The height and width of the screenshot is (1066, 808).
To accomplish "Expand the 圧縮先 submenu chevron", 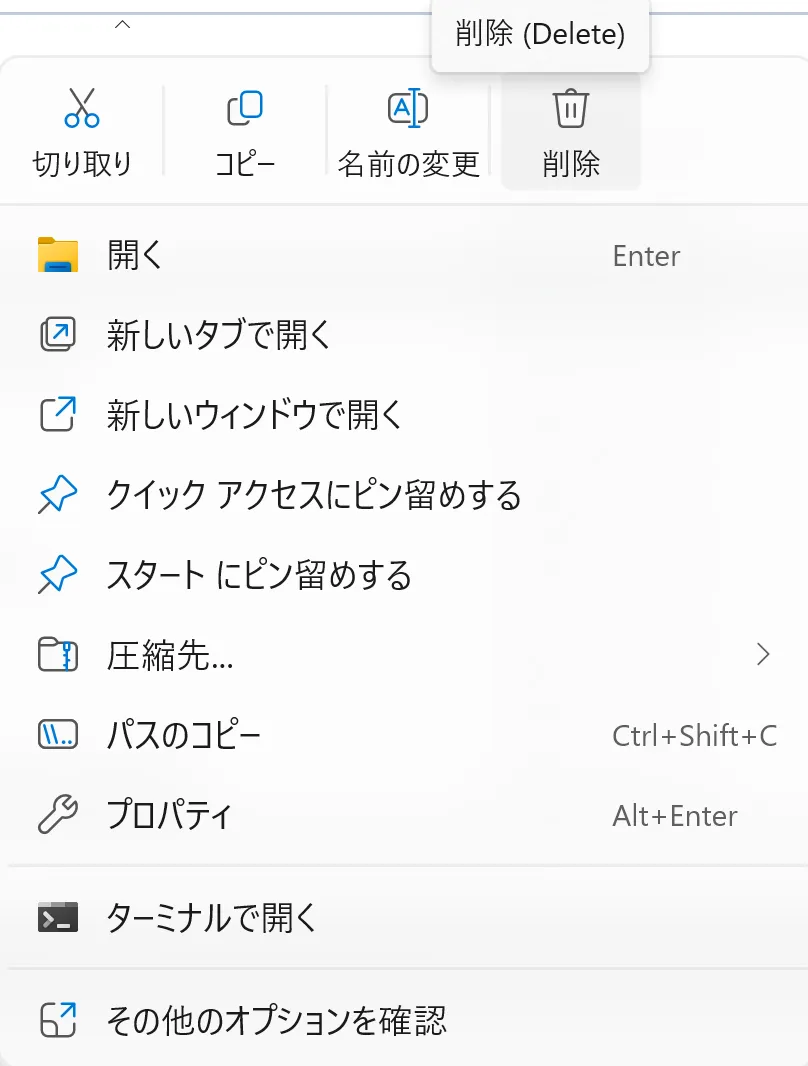I will [x=763, y=656].
